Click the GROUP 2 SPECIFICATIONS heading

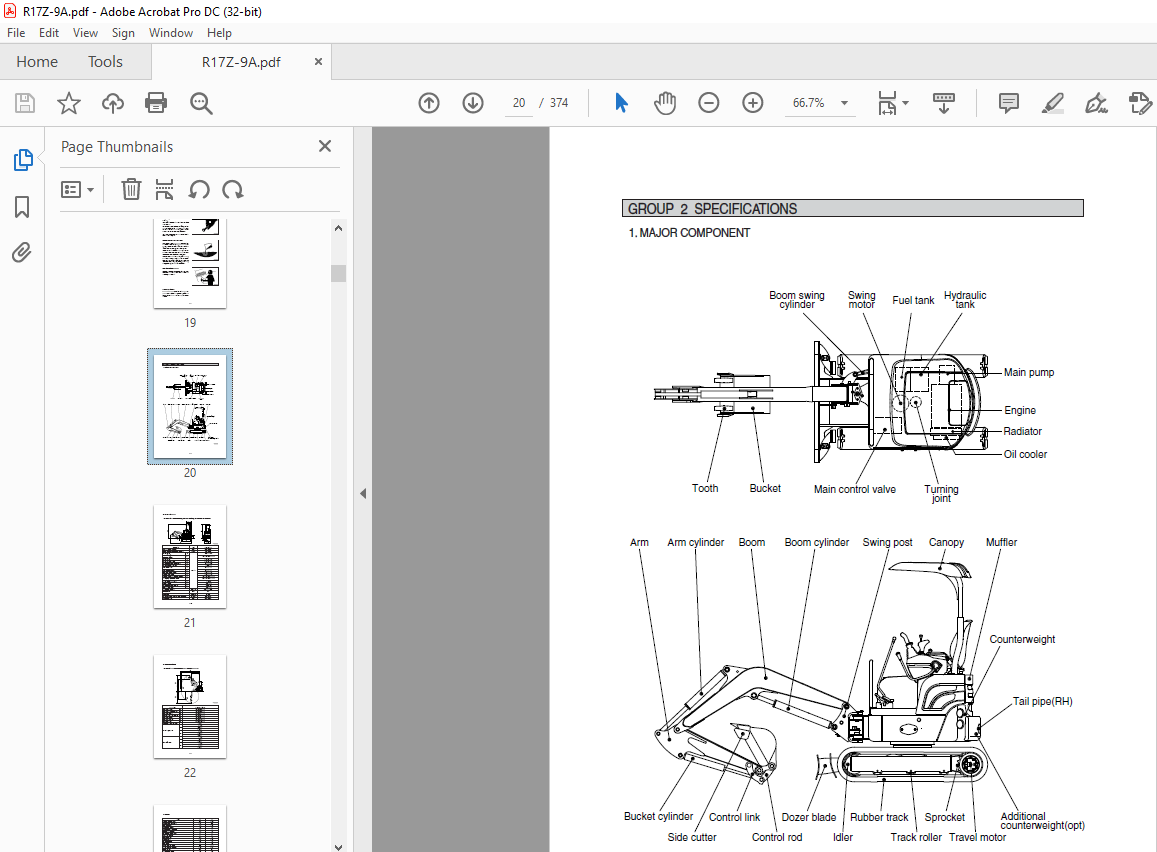[x=712, y=209]
